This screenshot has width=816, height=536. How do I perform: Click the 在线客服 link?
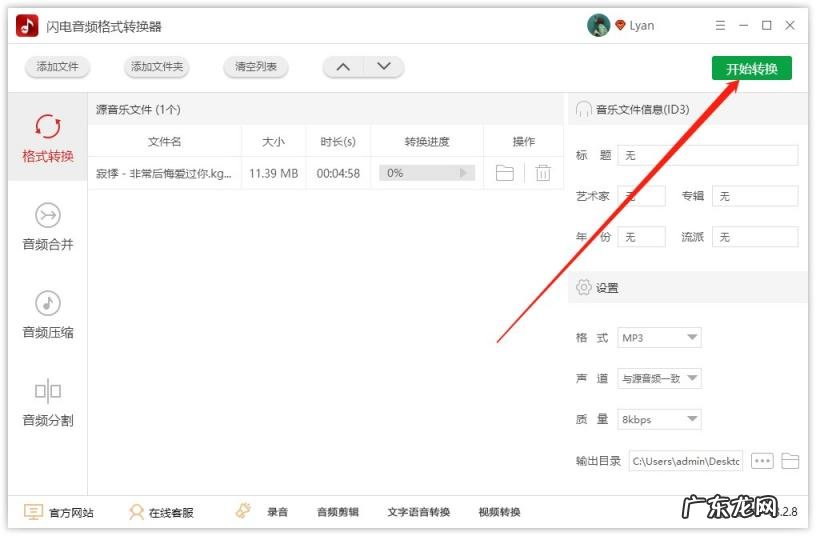[171, 513]
